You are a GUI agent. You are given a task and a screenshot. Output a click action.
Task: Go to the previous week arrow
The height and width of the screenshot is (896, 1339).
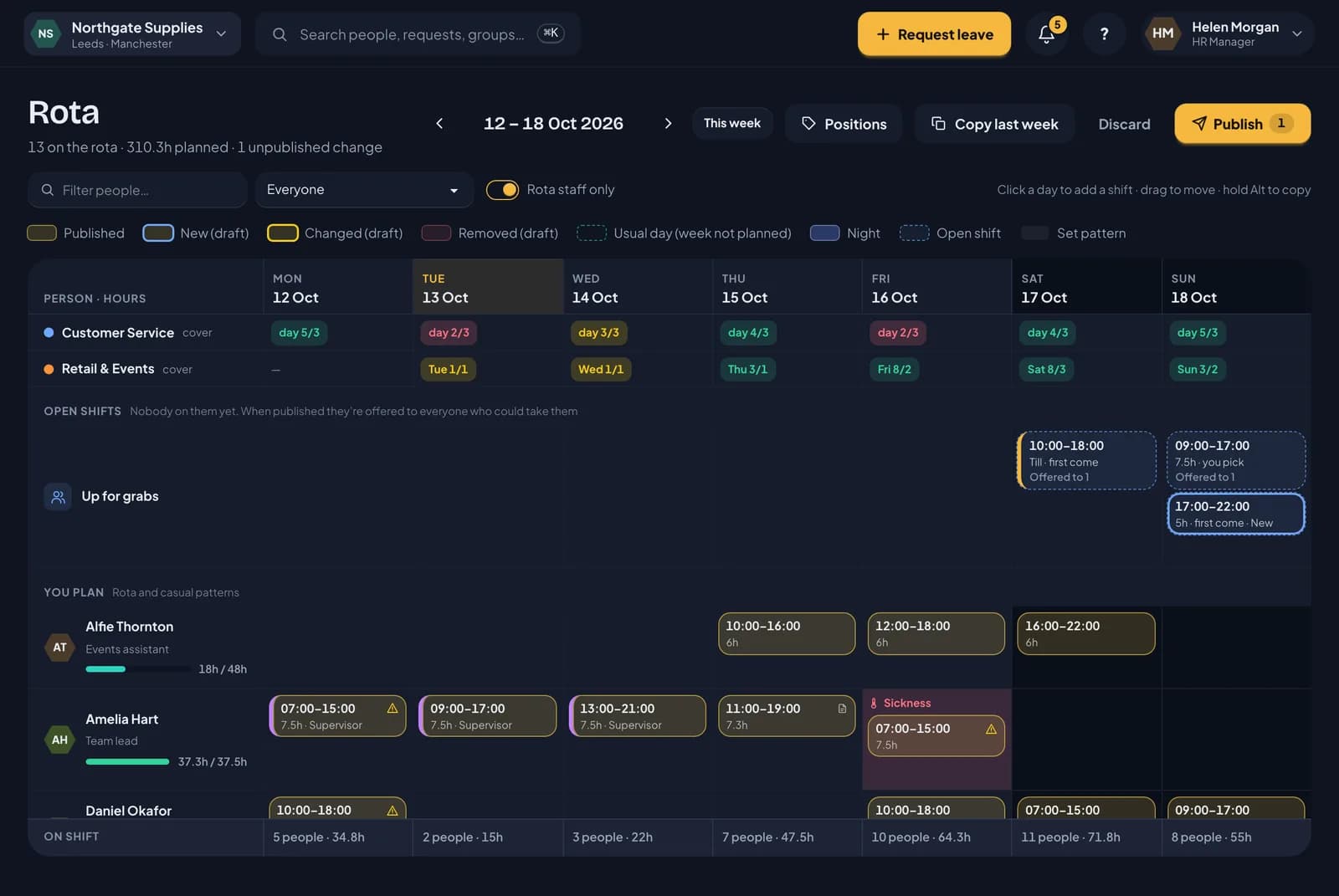tap(439, 124)
